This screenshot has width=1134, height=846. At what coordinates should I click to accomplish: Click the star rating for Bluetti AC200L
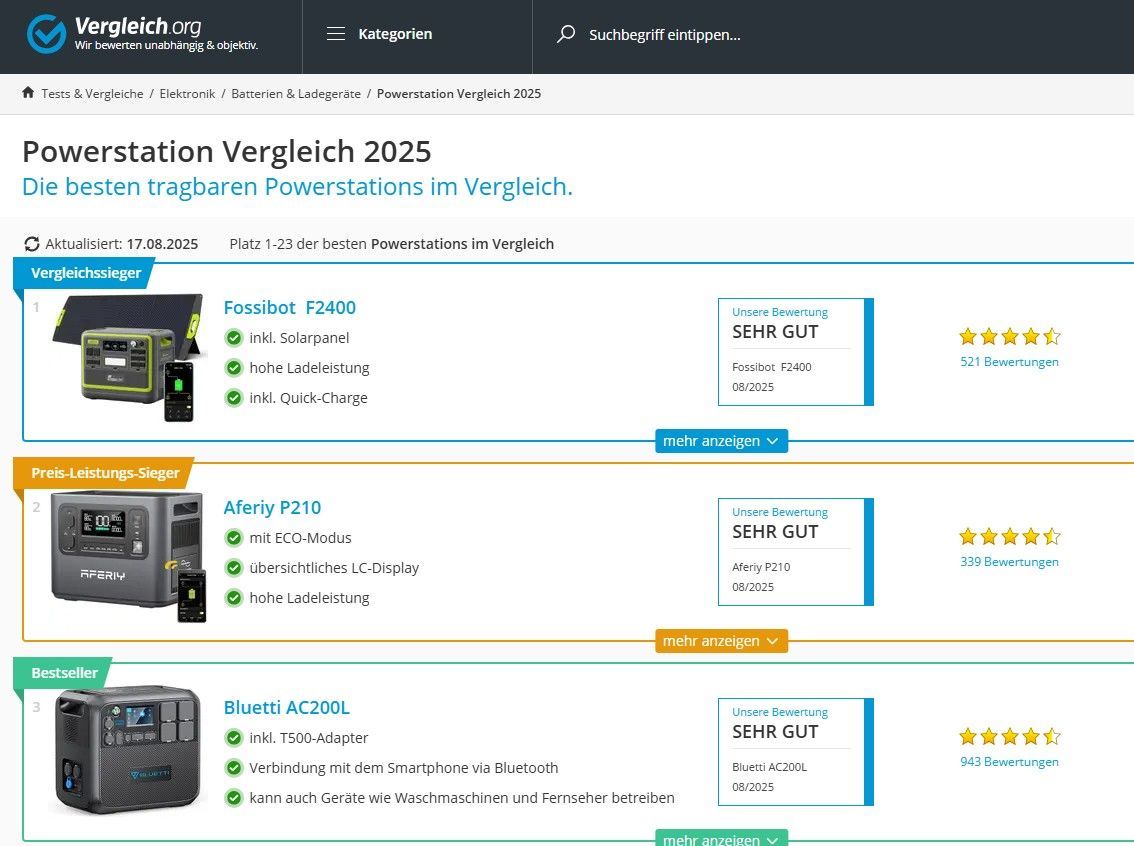click(1009, 737)
